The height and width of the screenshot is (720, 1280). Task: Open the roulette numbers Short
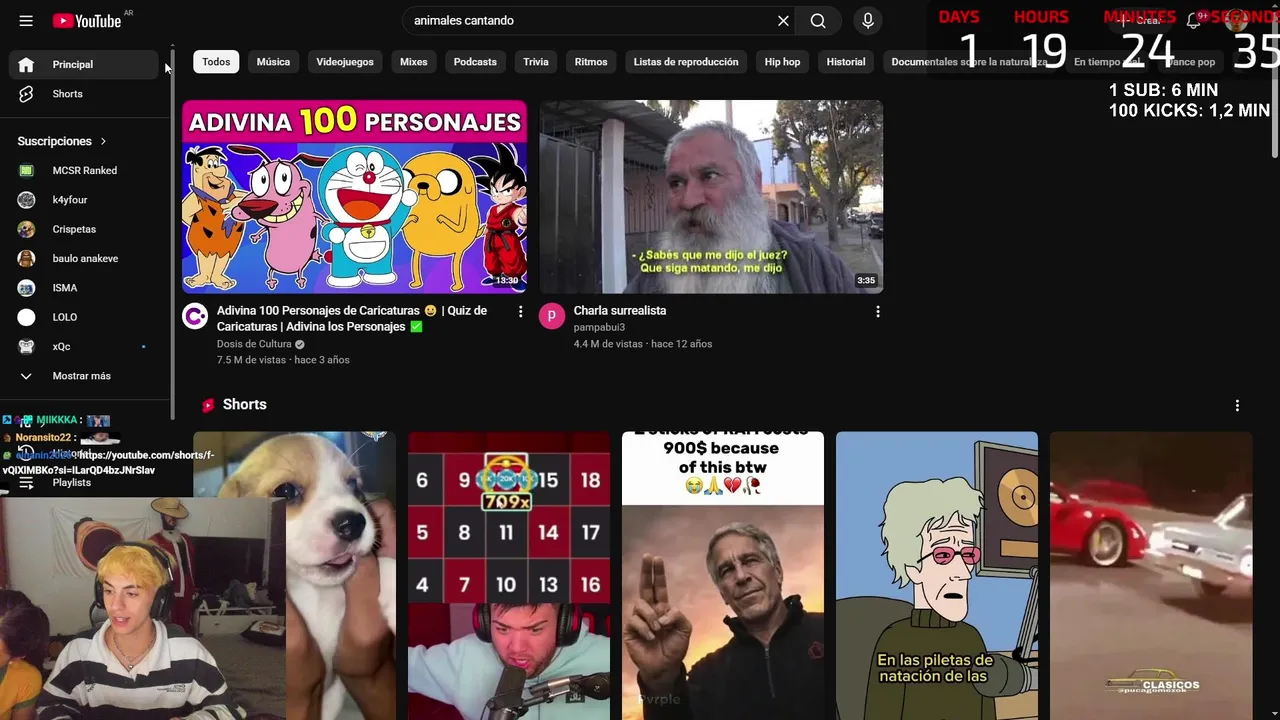pos(509,576)
